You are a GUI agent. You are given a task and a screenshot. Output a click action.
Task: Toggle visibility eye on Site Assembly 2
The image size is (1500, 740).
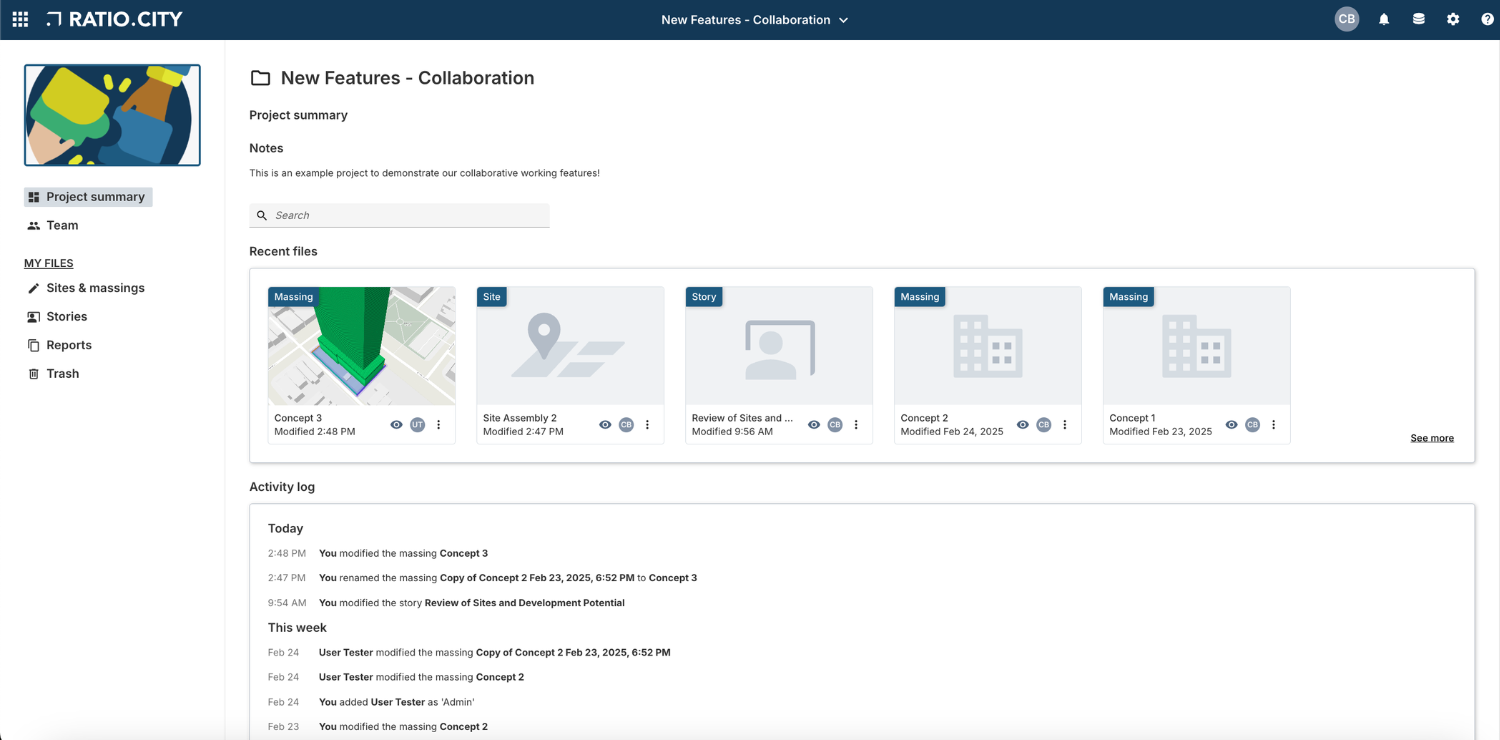click(x=605, y=425)
